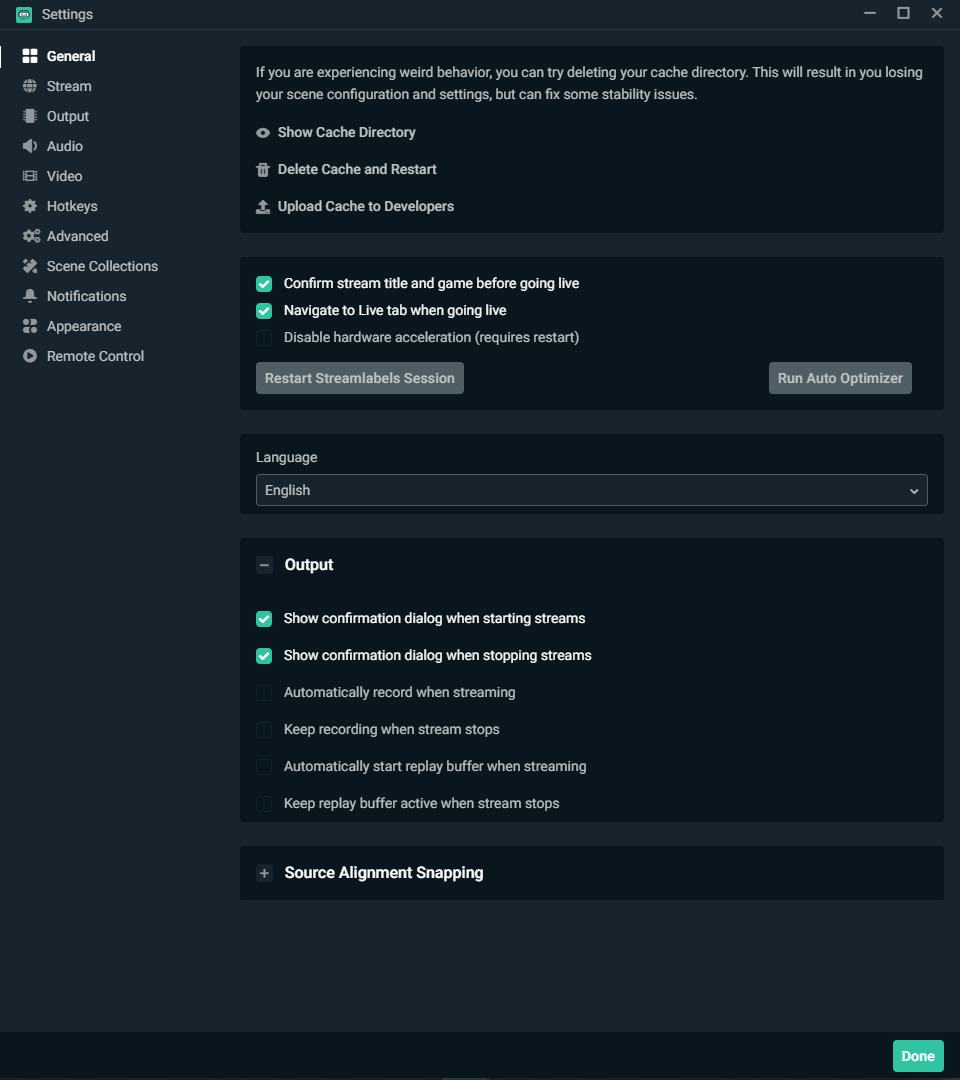The image size is (960, 1080).
Task: Click Upload Cache to Developers link
Action: click(365, 206)
